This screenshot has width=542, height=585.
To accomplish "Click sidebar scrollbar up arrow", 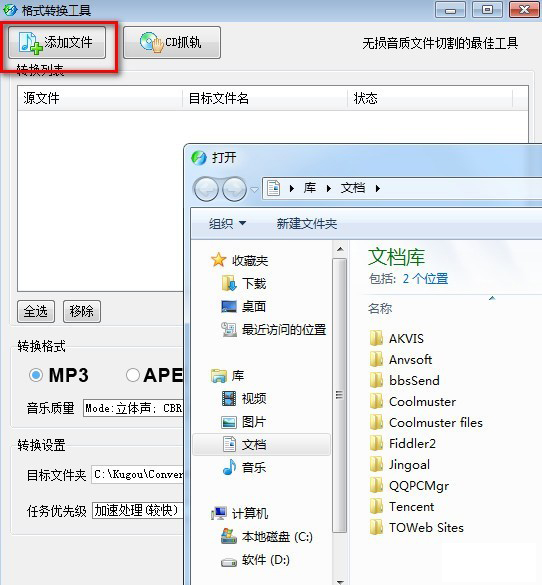I will [x=340, y=249].
